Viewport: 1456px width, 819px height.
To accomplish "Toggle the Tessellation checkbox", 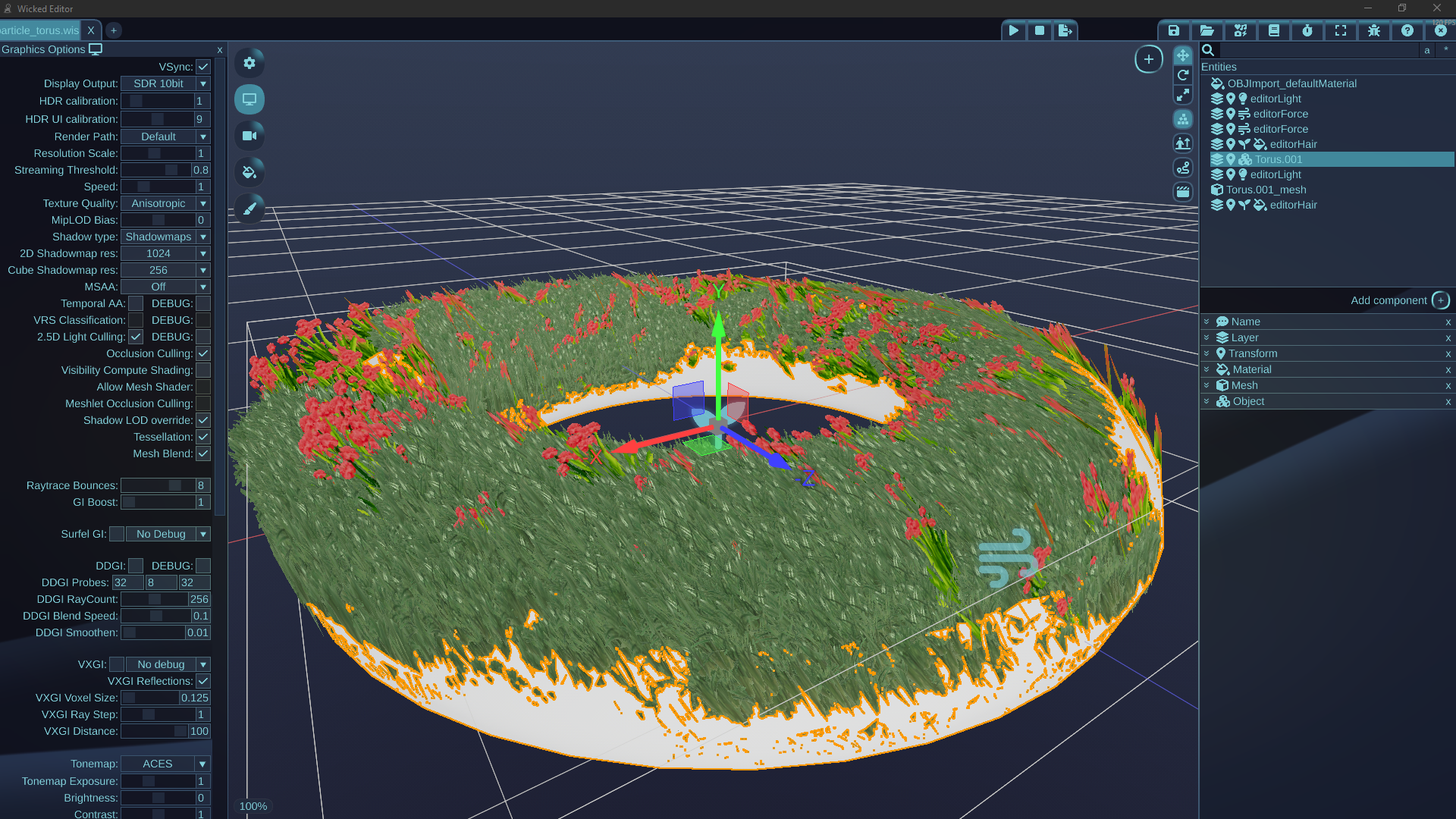I will (x=203, y=437).
